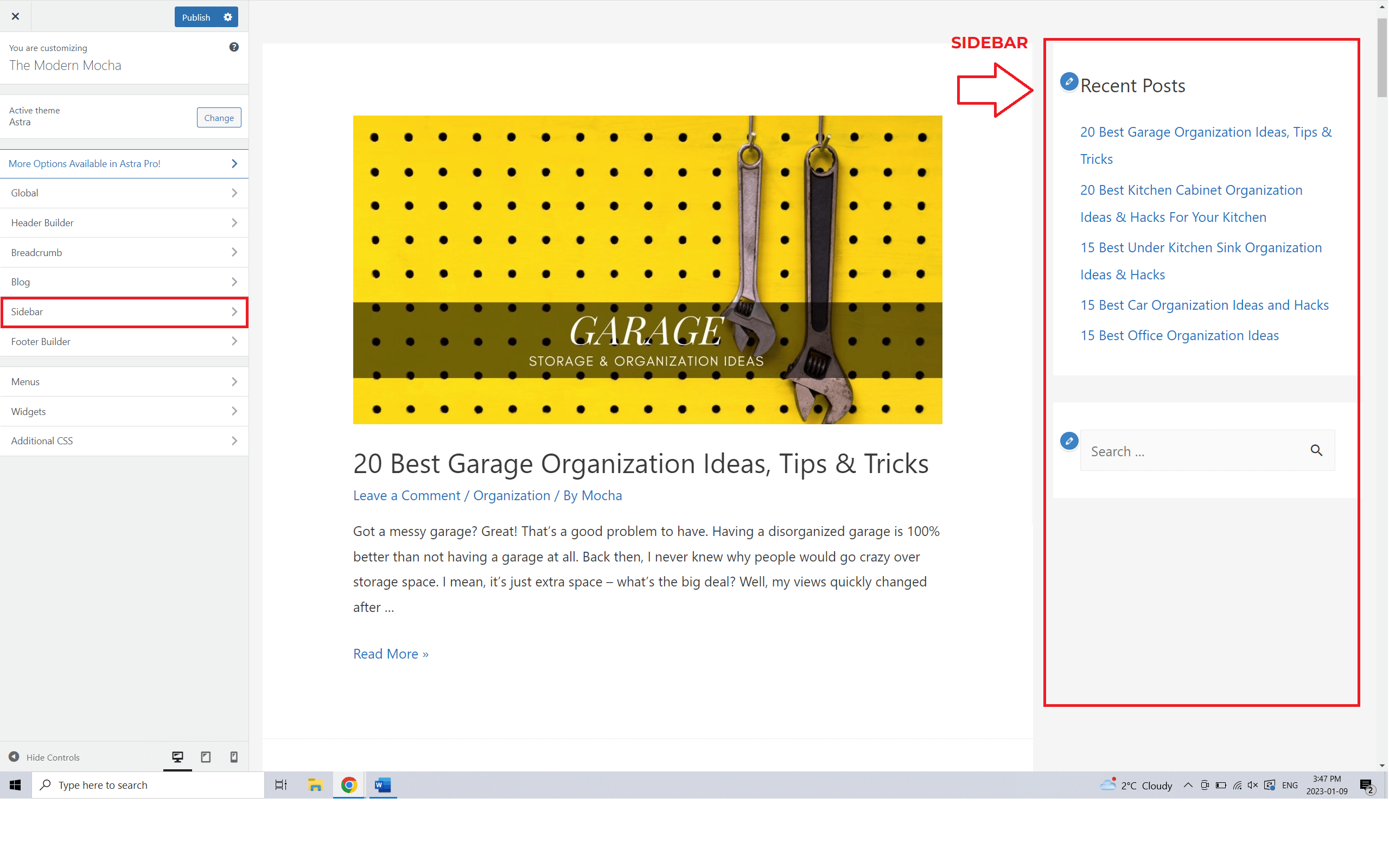Click the help question mark icon
Viewport: 1389px width, 868px height.
point(234,47)
